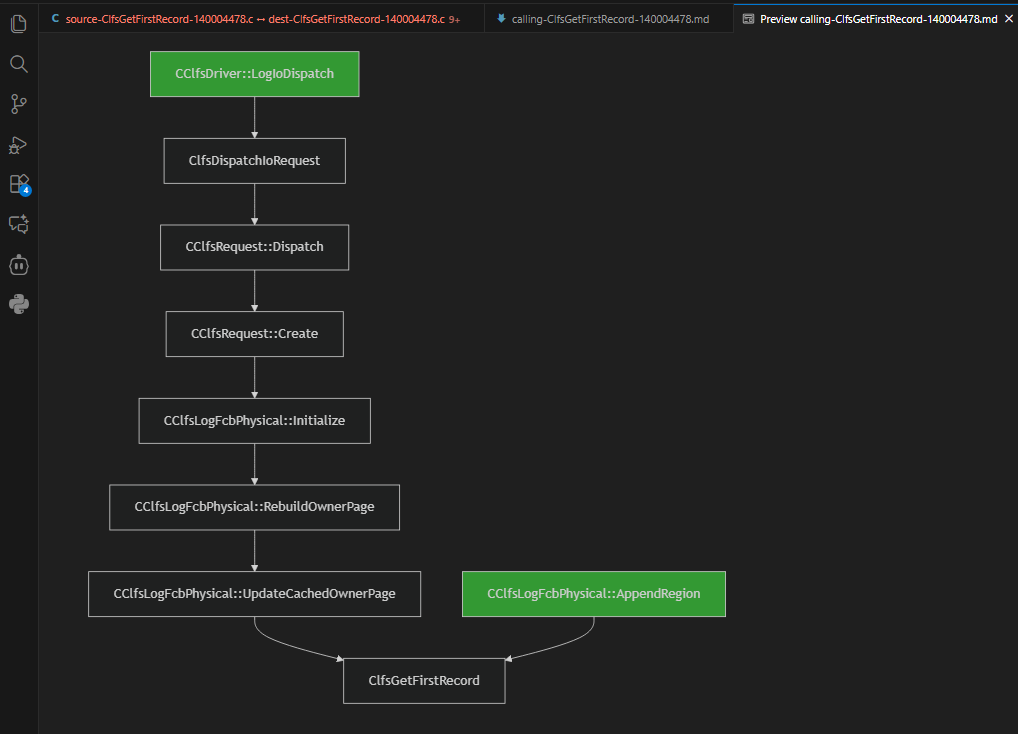Click the robot face sidebar icon
Image resolution: width=1018 pixels, height=734 pixels.
coord(18,265)
